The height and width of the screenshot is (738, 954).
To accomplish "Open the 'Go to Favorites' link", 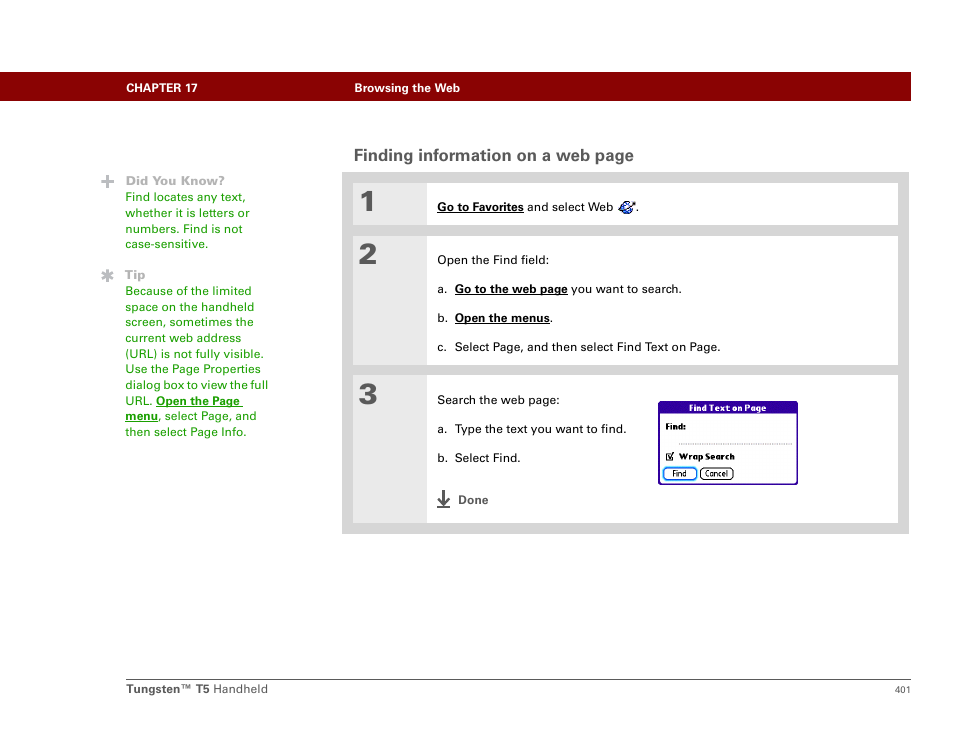I will click(x=480, y=207).
